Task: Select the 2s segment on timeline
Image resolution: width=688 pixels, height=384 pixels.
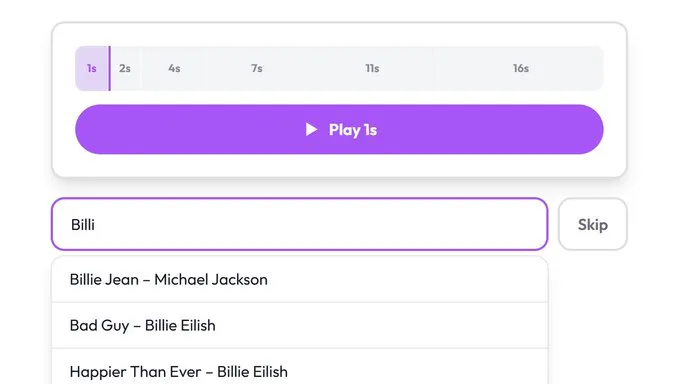Action: point(125,68)
